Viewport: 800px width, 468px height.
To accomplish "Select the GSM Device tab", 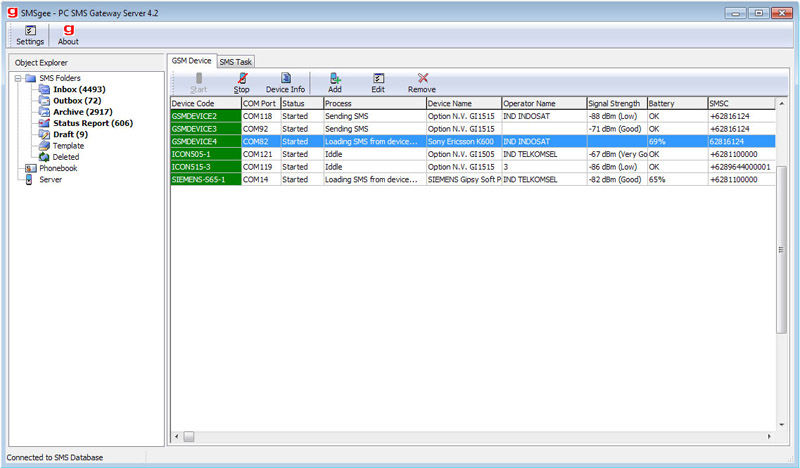I will click(191, 61).
